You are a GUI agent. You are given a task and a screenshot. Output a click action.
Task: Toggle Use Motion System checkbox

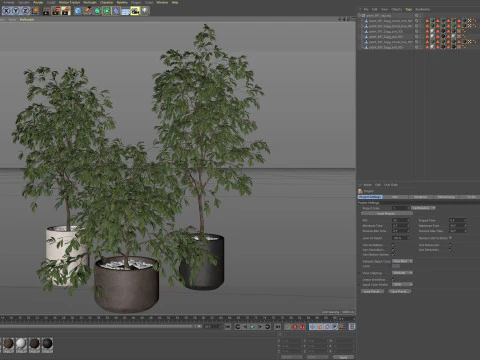tap(393, 254)
